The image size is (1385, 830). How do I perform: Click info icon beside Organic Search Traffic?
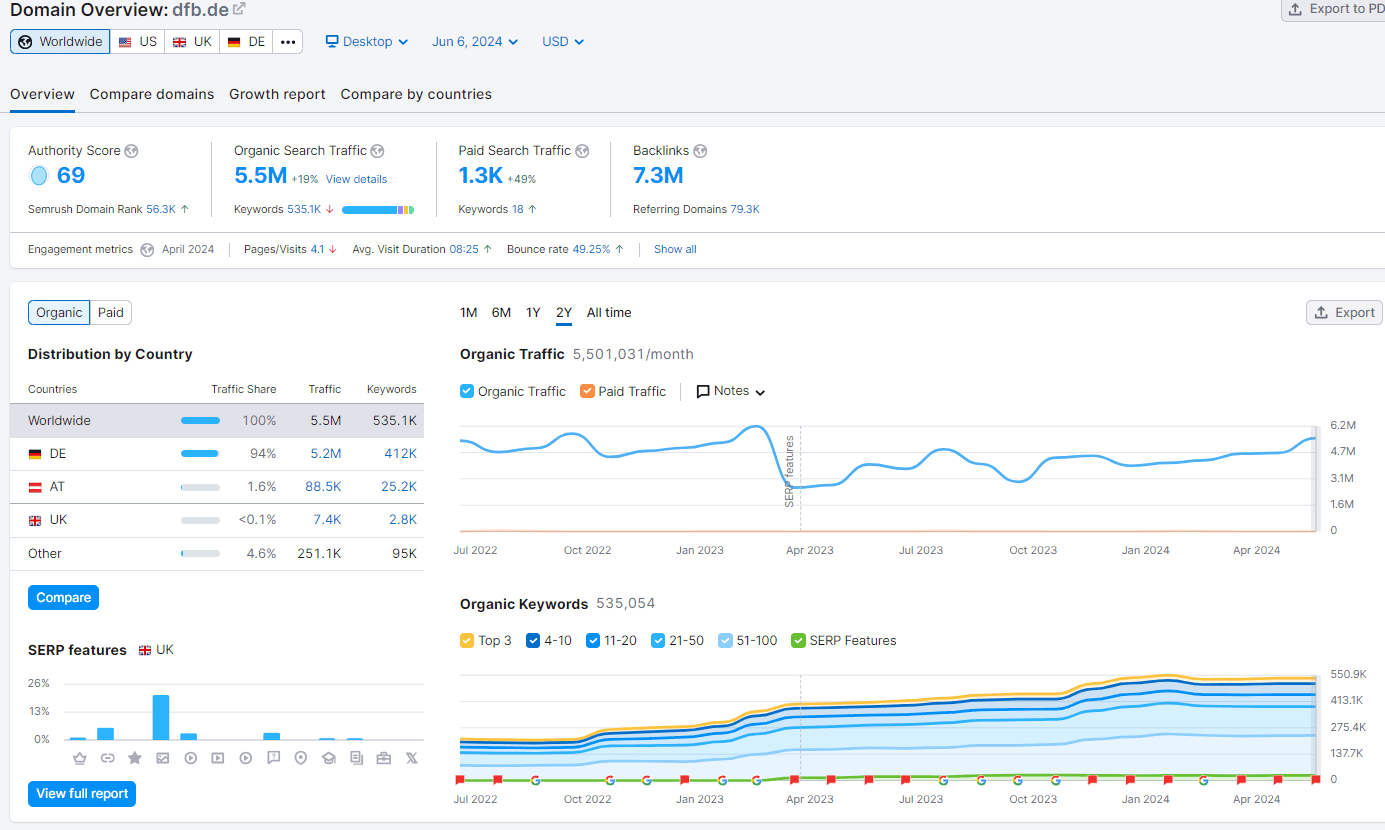(x=377, y=151)
